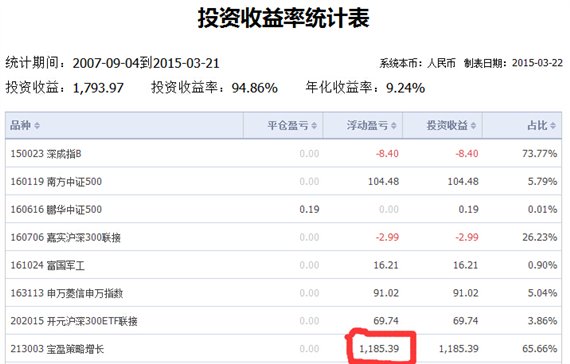Viewport: 570px width, 364px height.
Task: Click the 3.86% share value
Action: point(542,321)
